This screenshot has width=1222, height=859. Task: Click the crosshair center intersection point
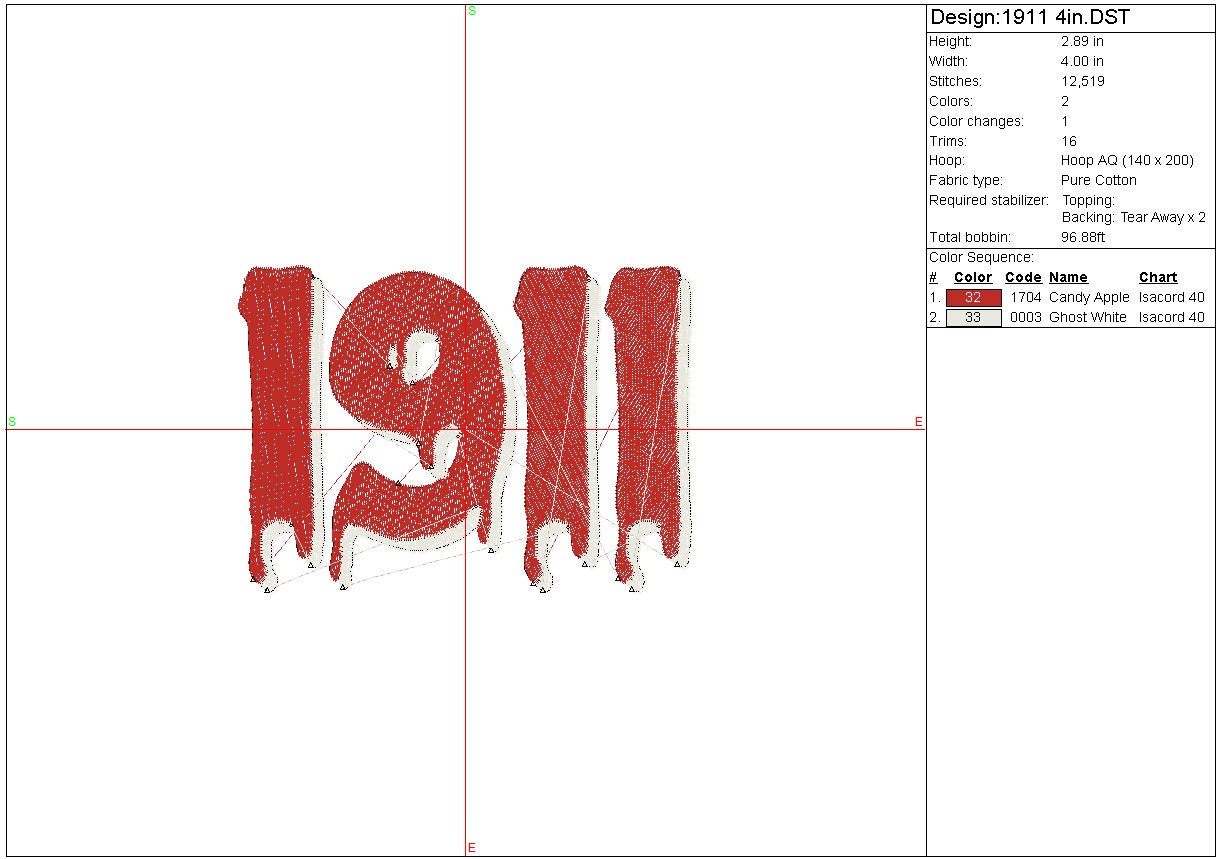[x=466, y=430]
